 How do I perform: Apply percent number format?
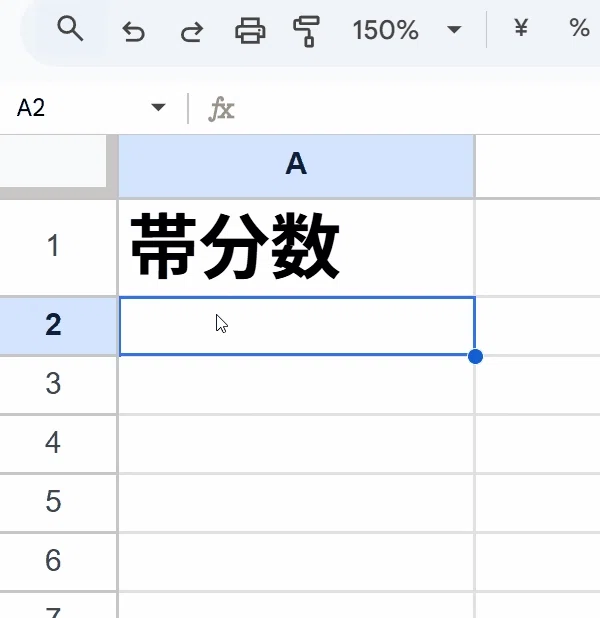click(x=579, y=28)
